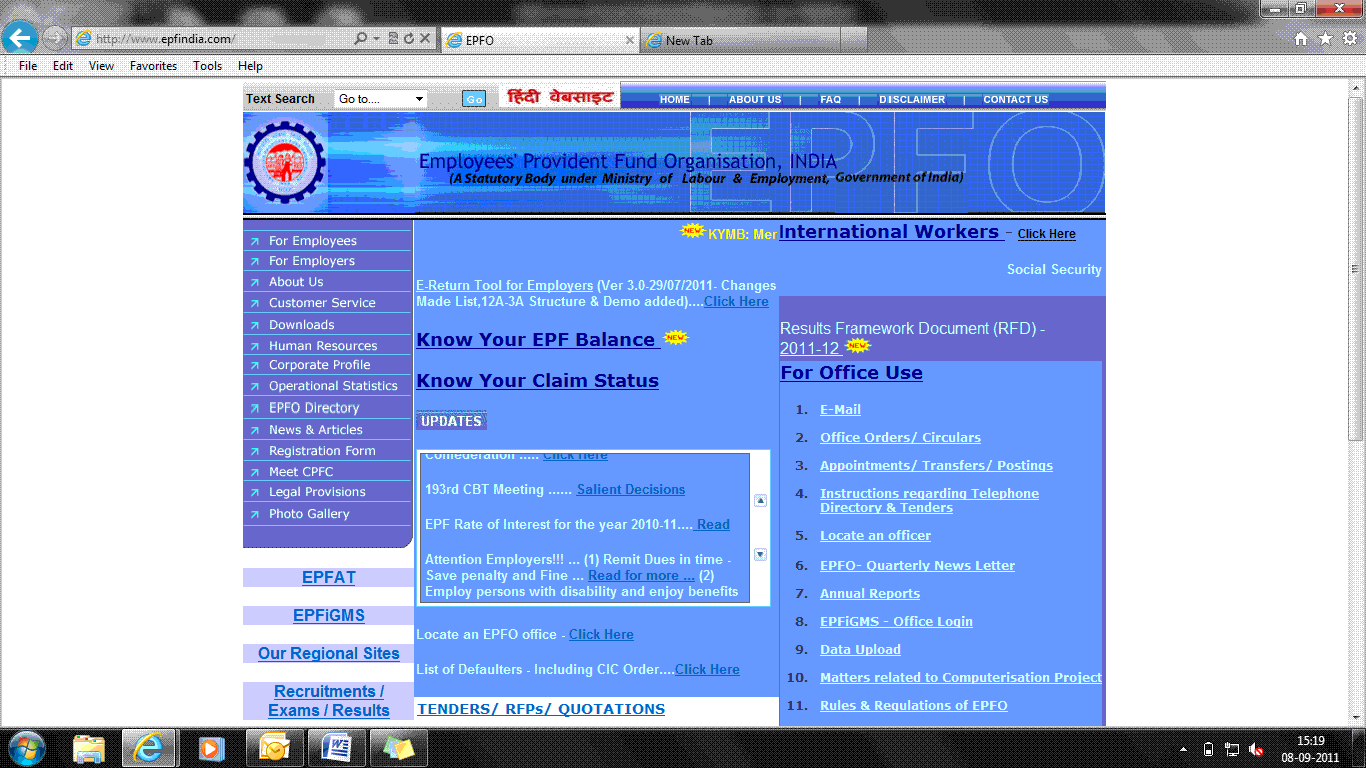The image size is (1366, 768).
Task: Click the muted volume tray icon
Action: tap(1256, 749)
